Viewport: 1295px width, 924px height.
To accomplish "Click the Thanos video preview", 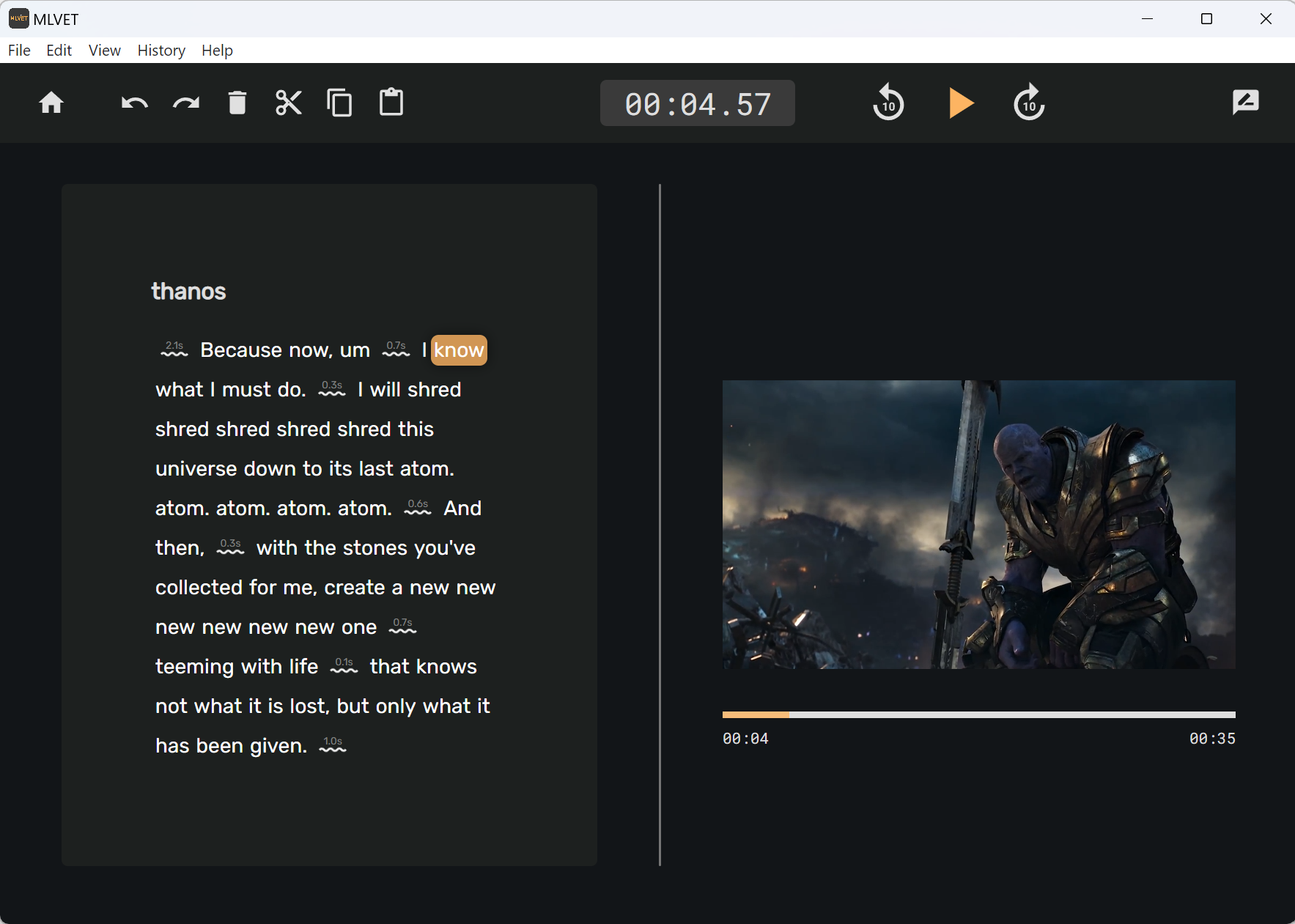I will tap(978, 525).
